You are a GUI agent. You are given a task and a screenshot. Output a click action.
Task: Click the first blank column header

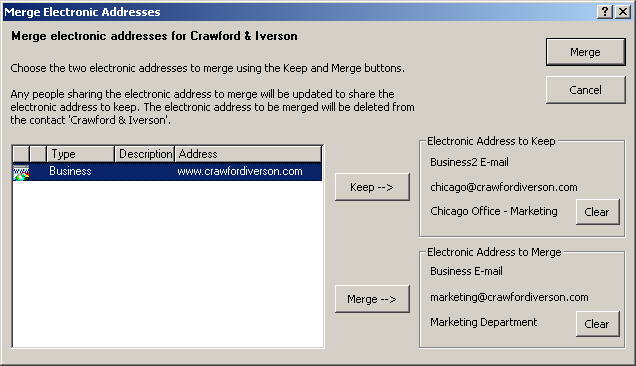21,154
